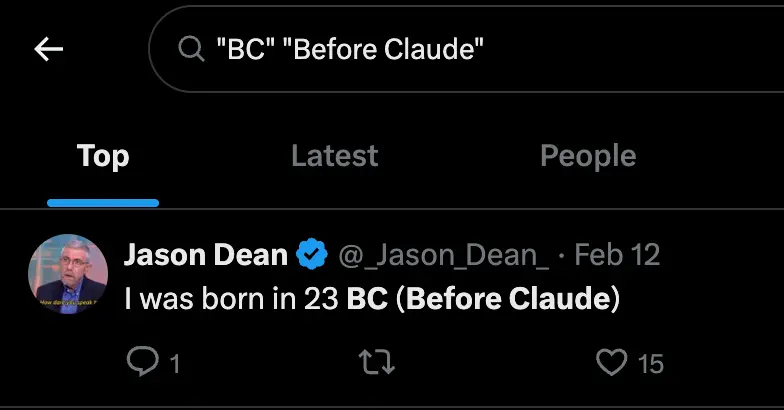
Task: Click the "BC" quoted search term
Action: [244, 49]
